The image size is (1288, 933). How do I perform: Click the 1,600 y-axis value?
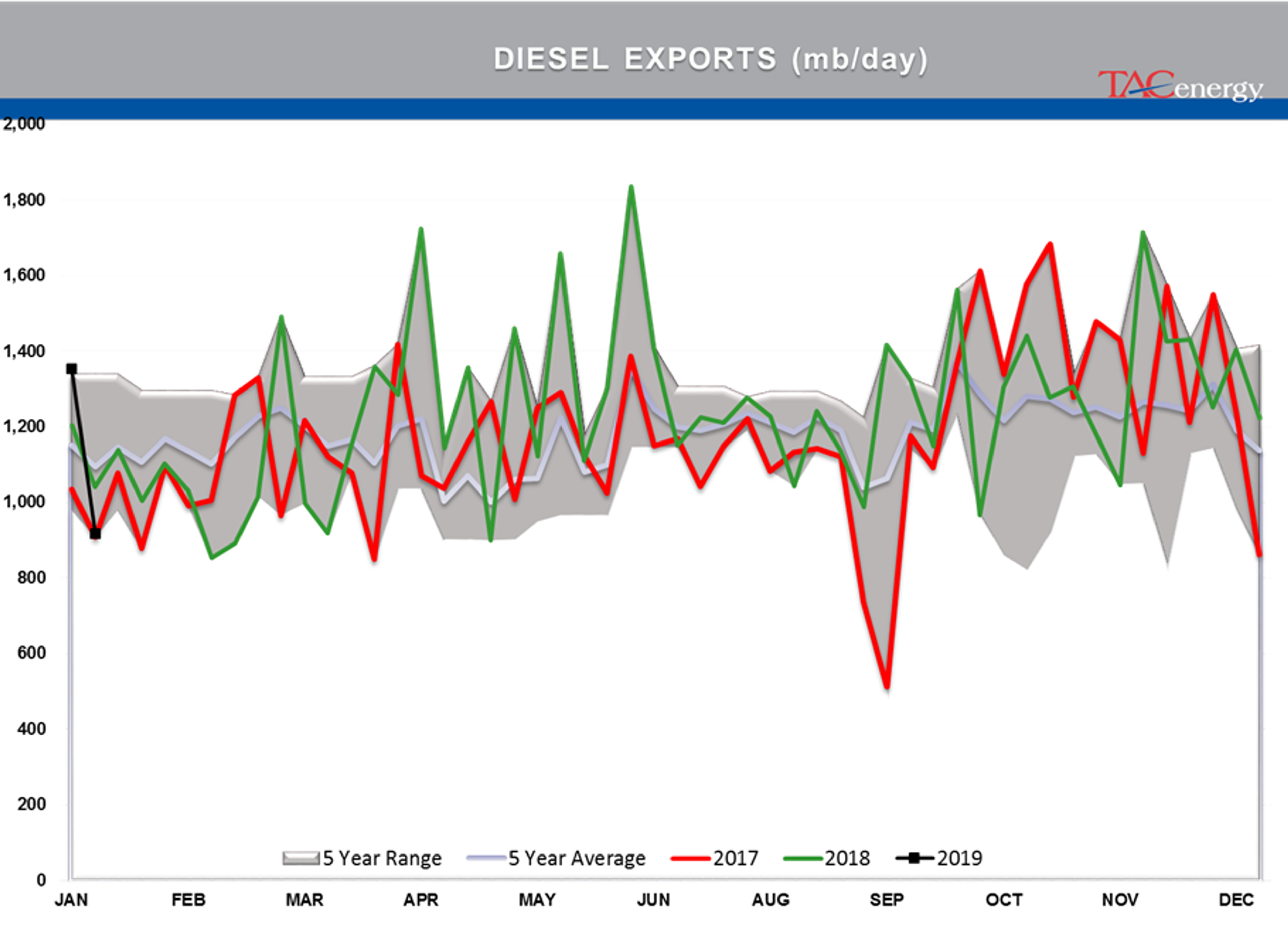(x=24, y=275)
